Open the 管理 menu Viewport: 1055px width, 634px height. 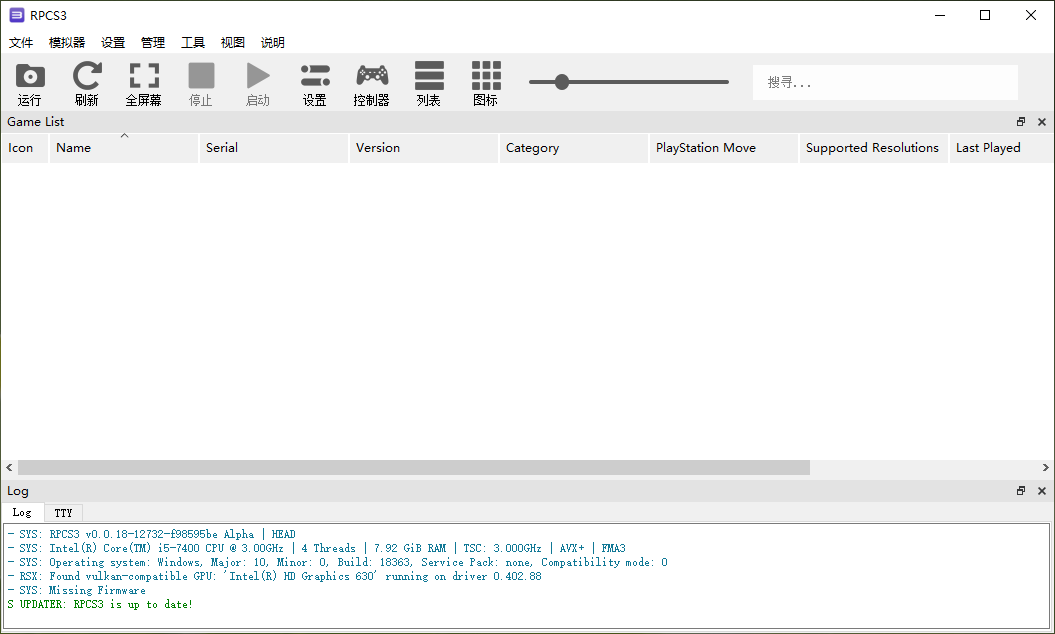coord(153,42)
